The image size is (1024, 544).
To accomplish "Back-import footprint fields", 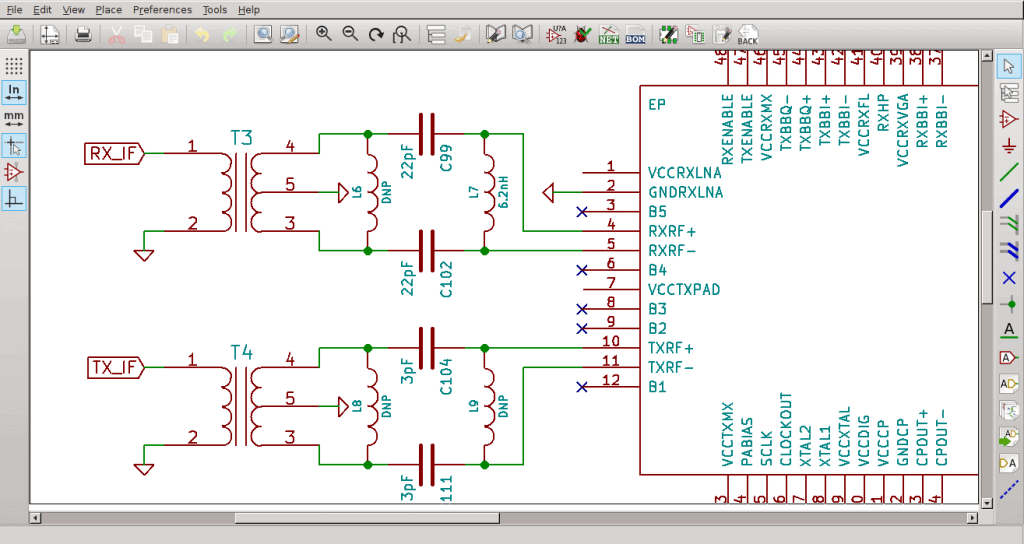I will tap(748, 34).
